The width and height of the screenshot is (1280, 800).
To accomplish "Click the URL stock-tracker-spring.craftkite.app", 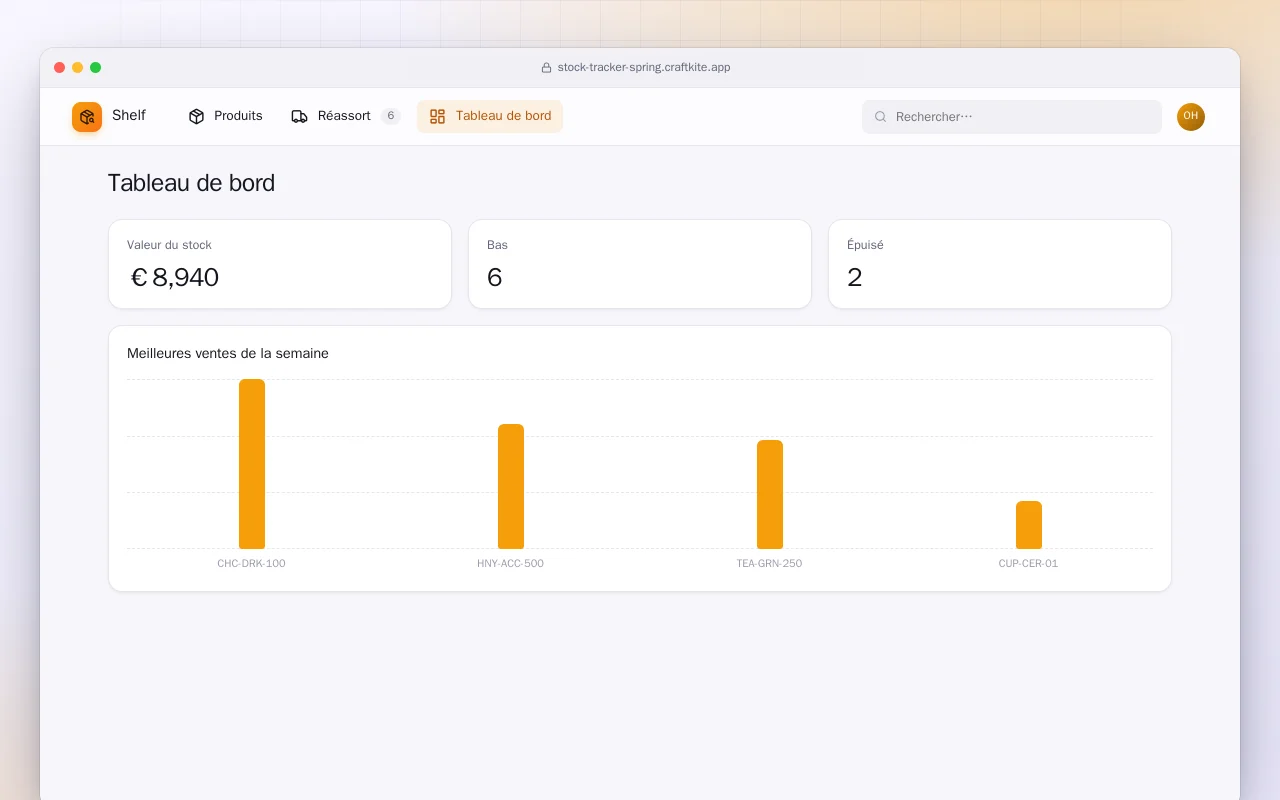I will 644,68.
